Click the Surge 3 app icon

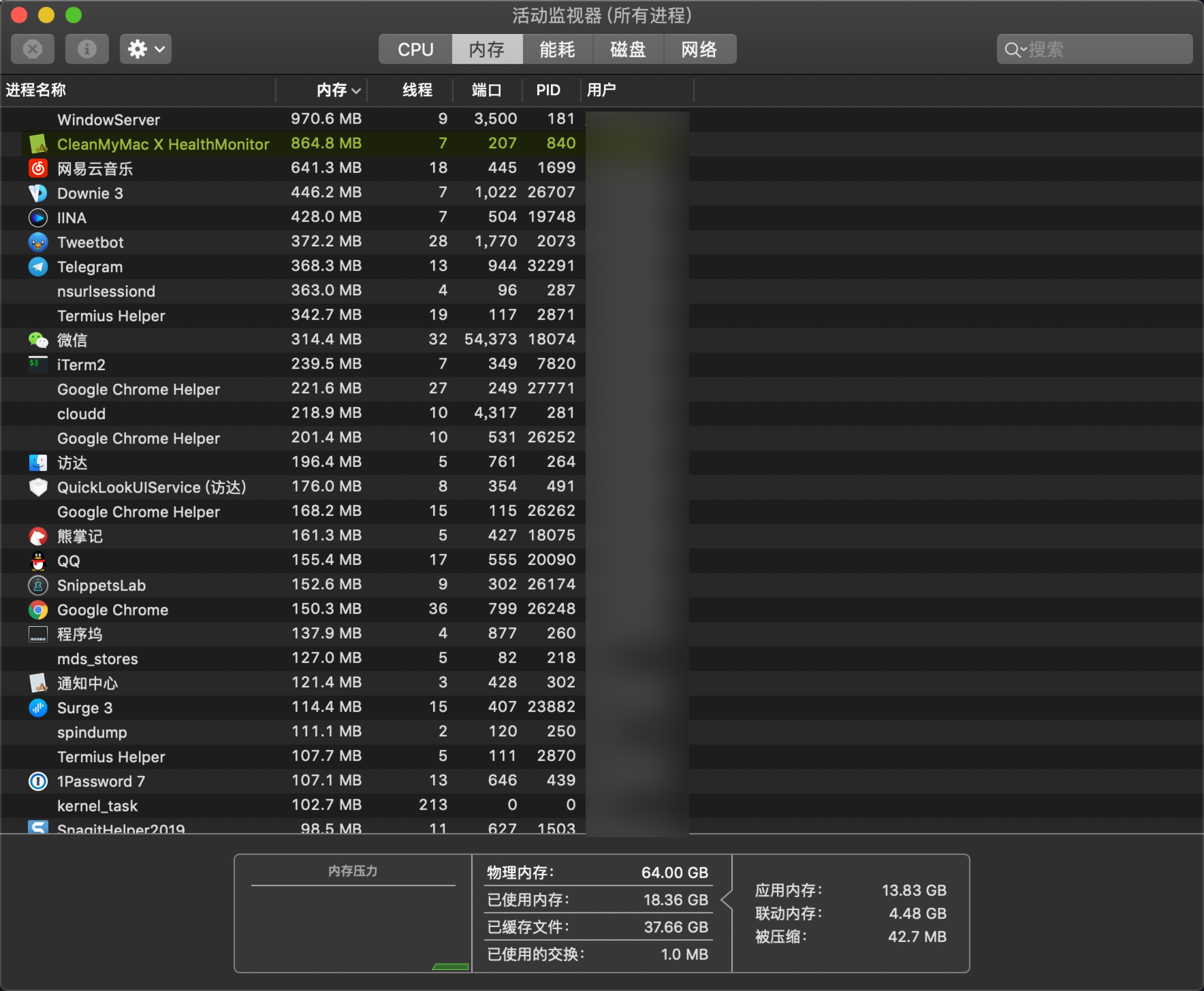coord(38,708)
